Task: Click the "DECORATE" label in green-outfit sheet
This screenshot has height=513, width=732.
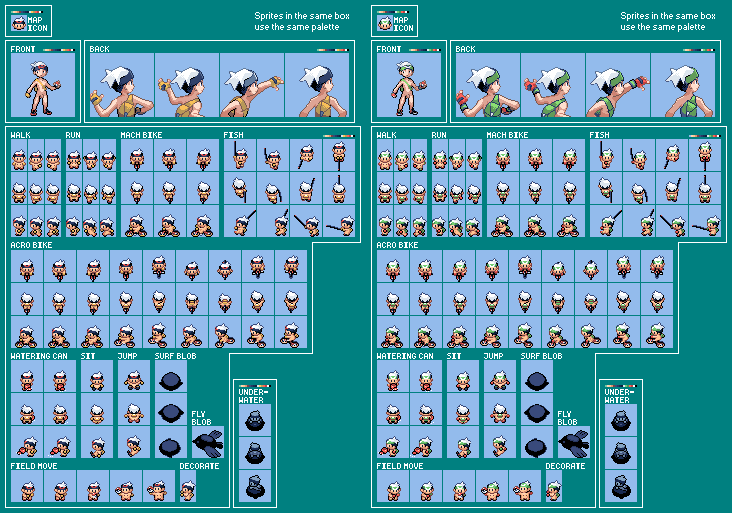Action: coord(565,466)
